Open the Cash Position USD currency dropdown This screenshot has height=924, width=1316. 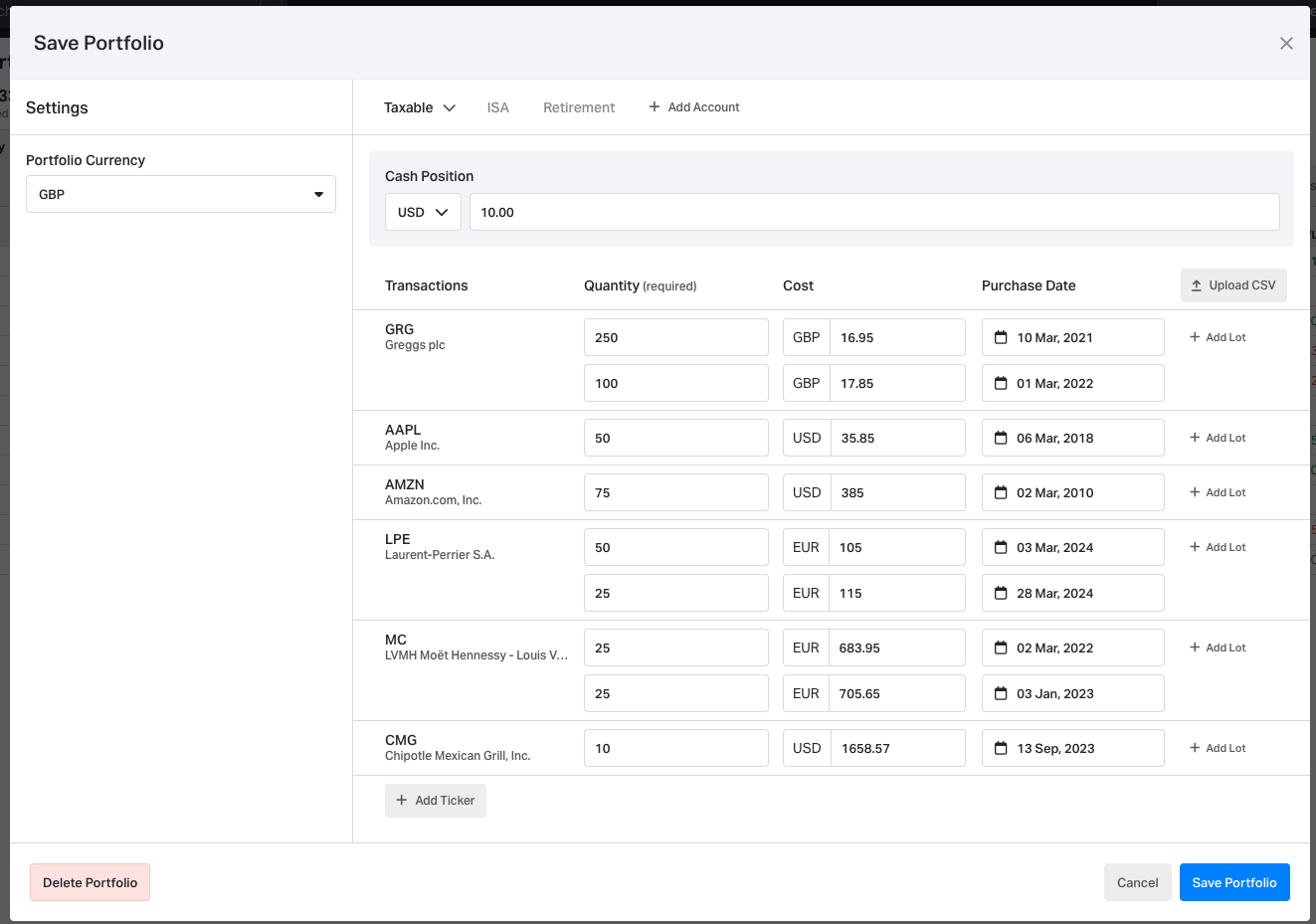[x=423, y=212]
